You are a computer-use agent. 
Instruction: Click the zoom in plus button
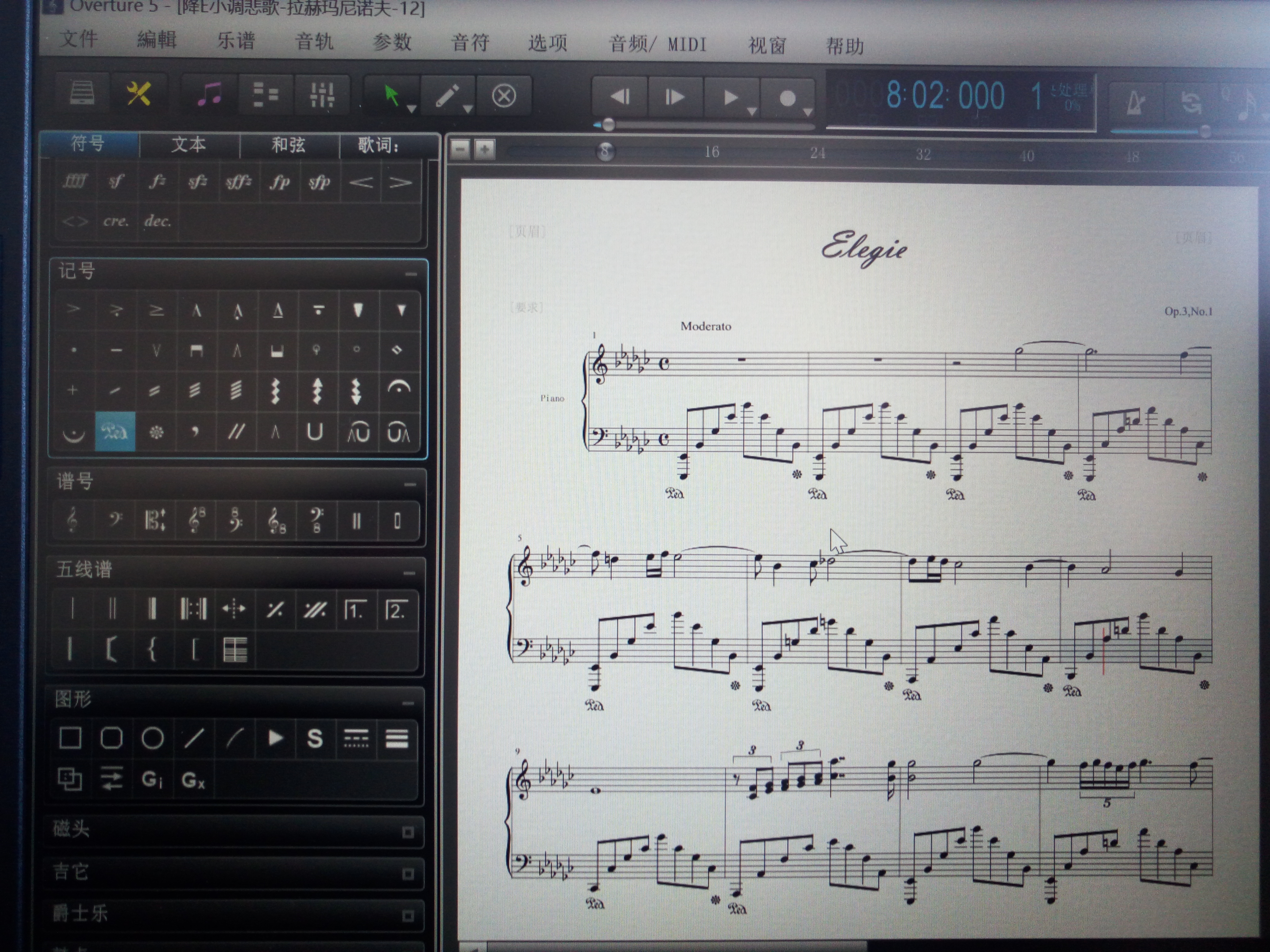[x=485, y=150]
